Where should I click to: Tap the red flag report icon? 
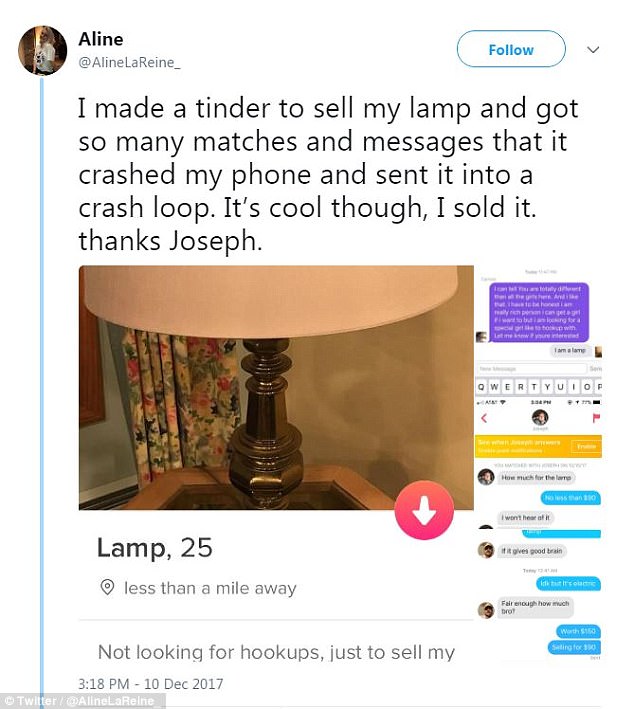tap(596, 418)
